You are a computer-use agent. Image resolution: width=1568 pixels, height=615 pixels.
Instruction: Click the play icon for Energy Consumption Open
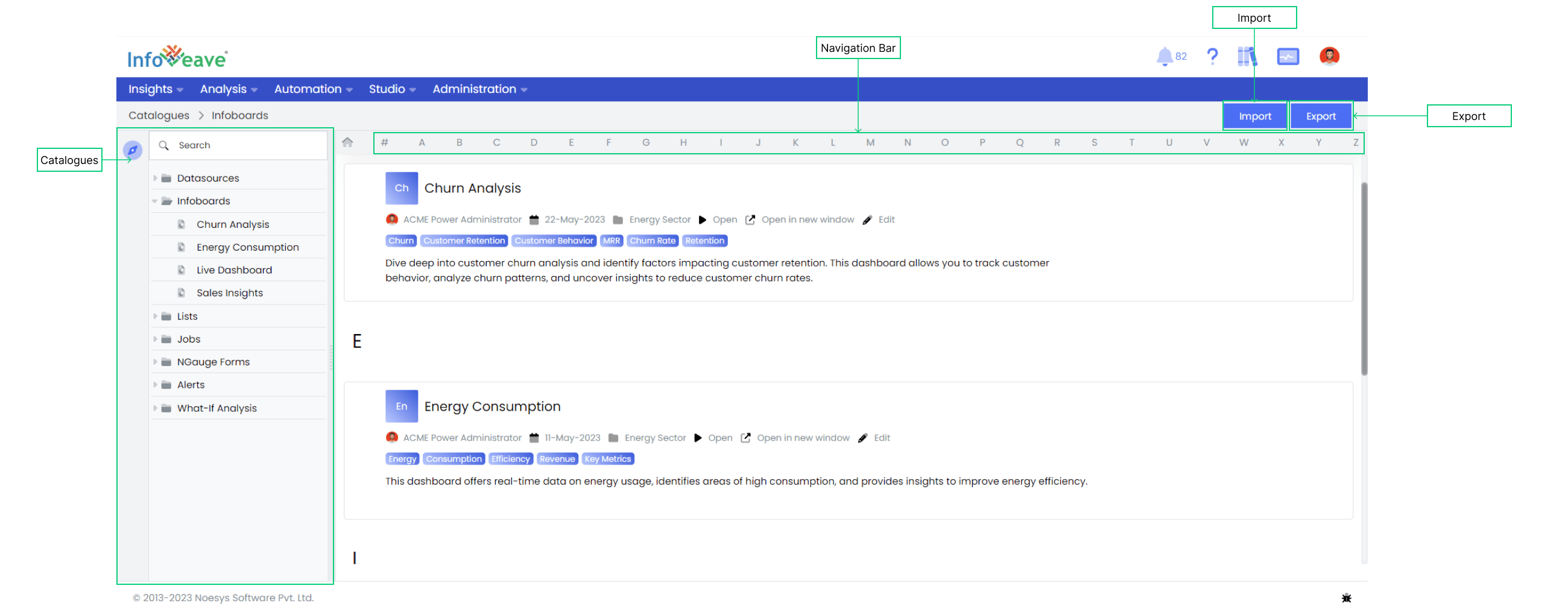tap(698, 438)
